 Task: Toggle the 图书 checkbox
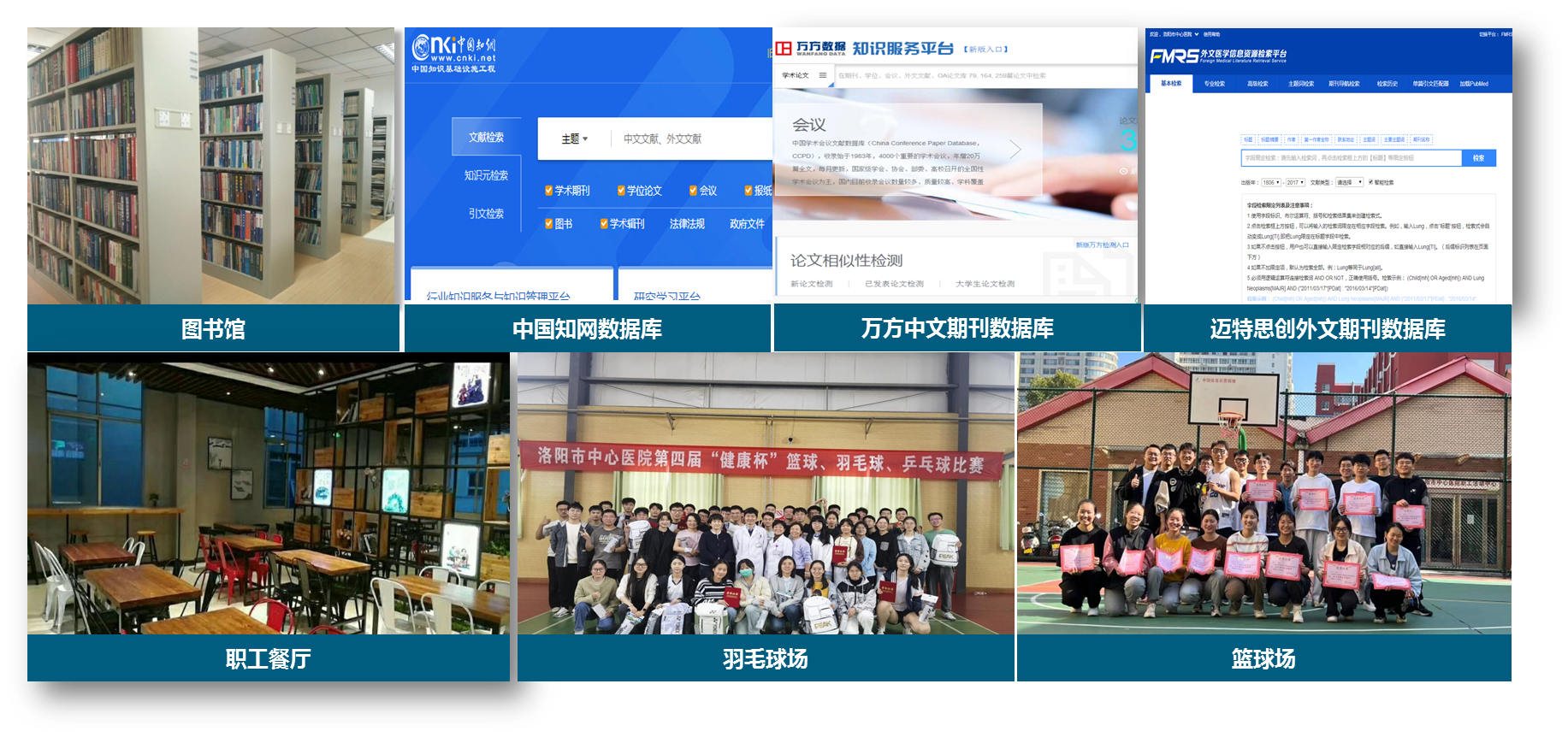tap(548, 224)
